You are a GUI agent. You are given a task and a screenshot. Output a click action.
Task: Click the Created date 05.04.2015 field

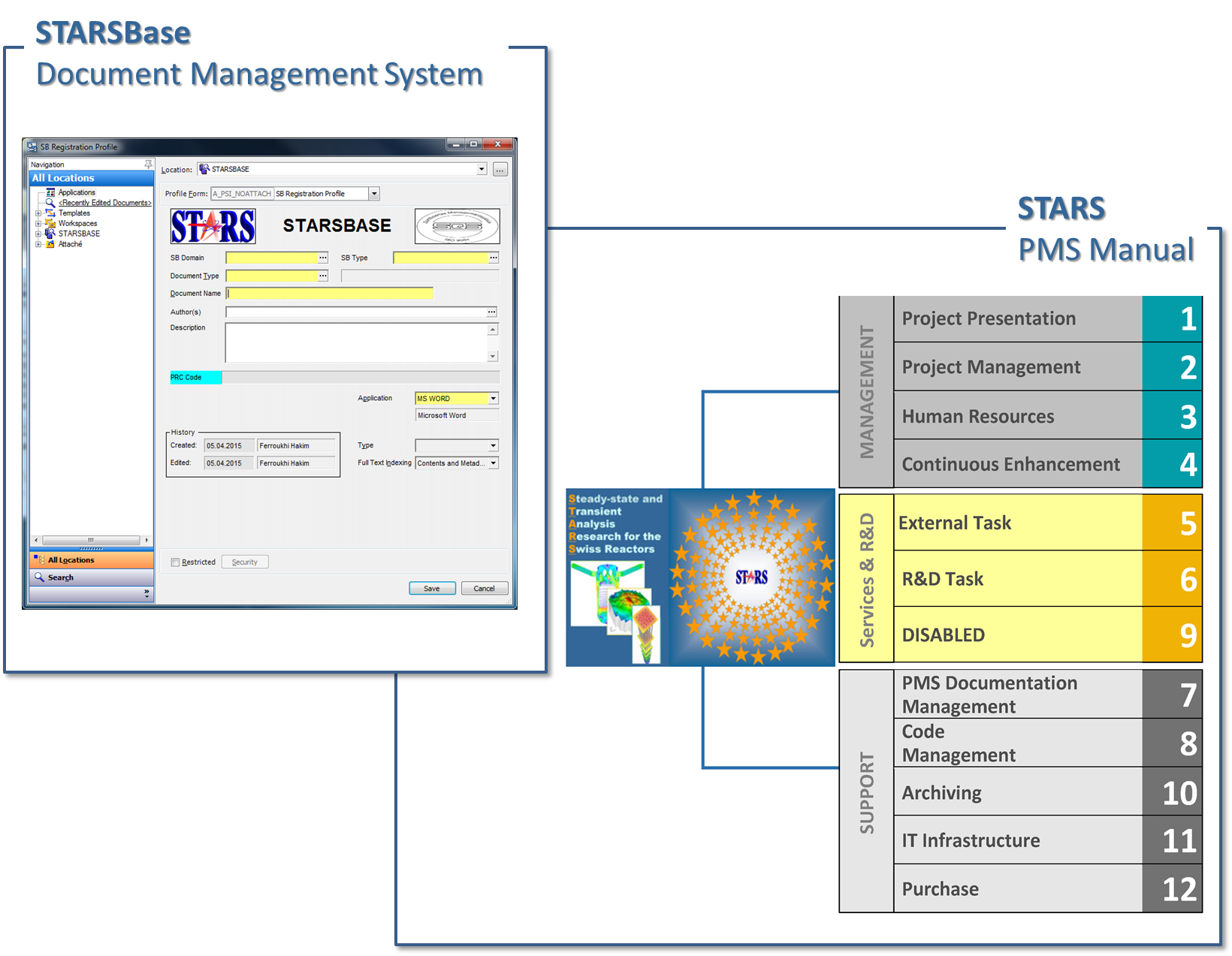click(x=229, y=445)
